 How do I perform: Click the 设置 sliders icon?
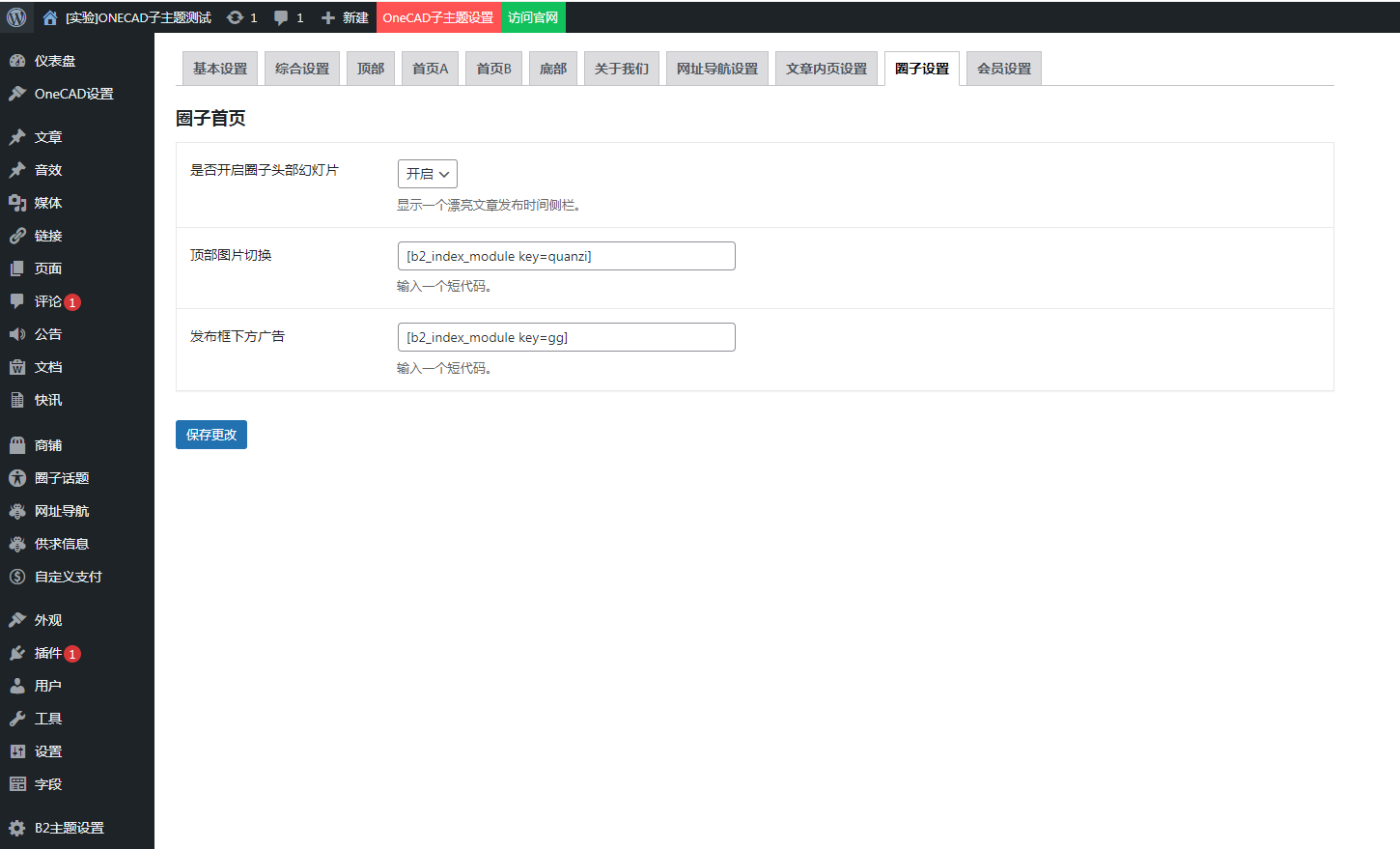tap(17, 751)
